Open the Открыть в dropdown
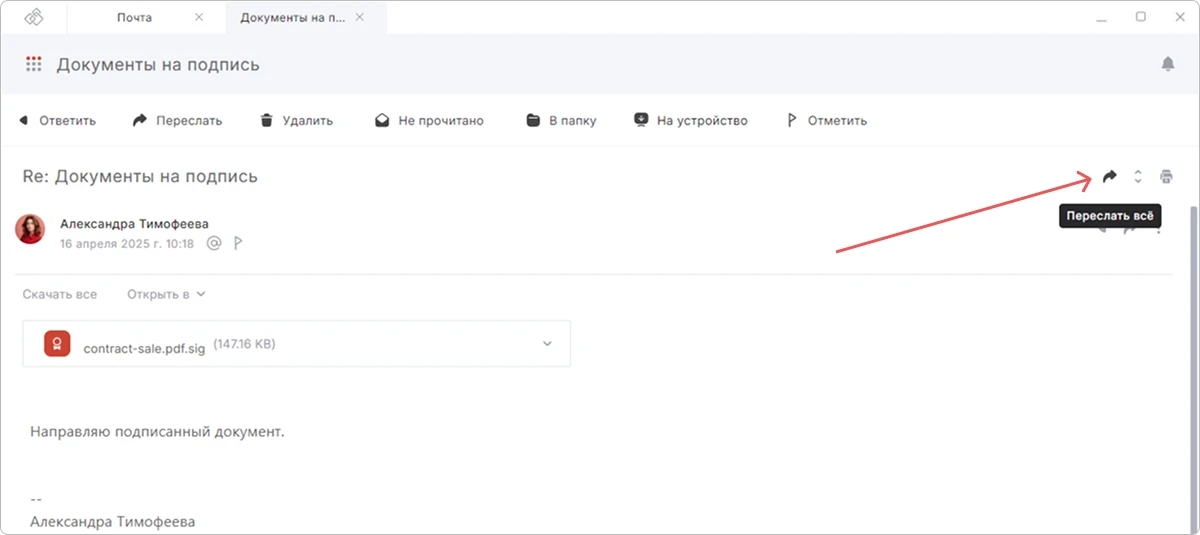Image resolution: width=1200 pixels, height=535 pixels. pyautogui.click(x=166, y=294)
